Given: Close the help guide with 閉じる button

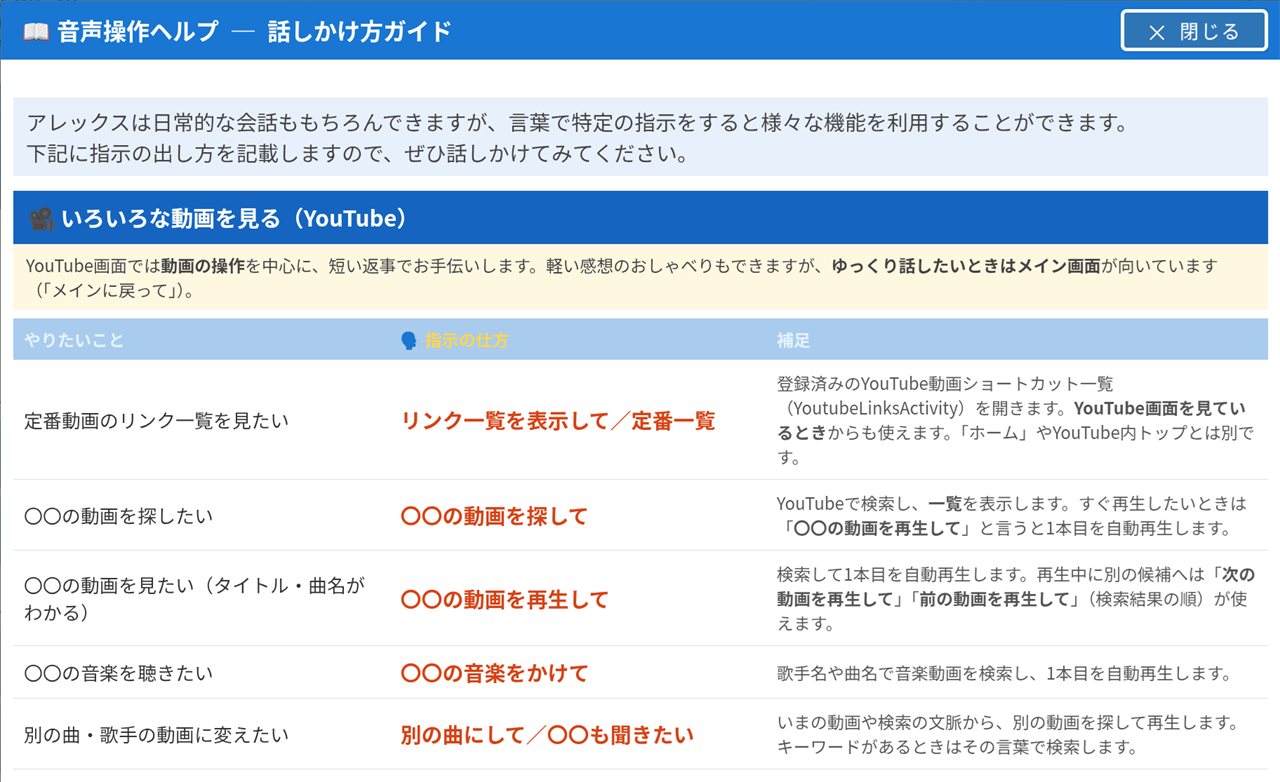Looking at the screenshot, I should (1195, 31).
